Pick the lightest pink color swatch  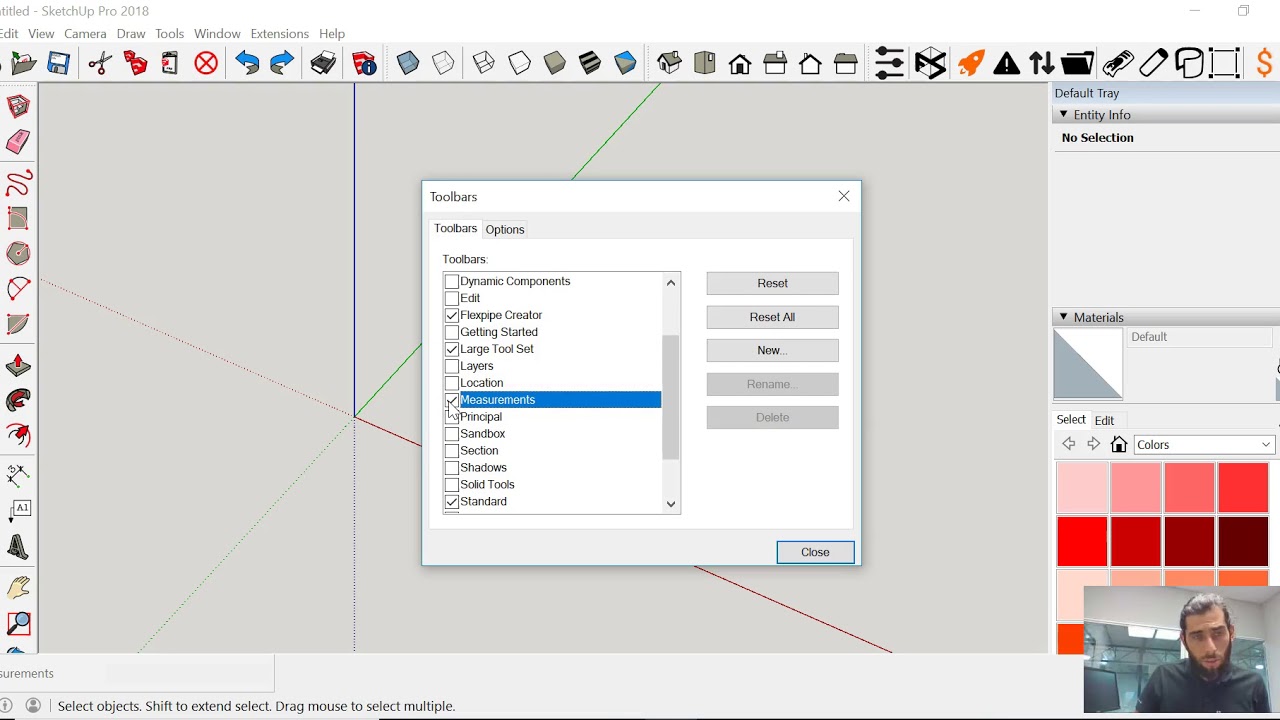pos(1082,488)
